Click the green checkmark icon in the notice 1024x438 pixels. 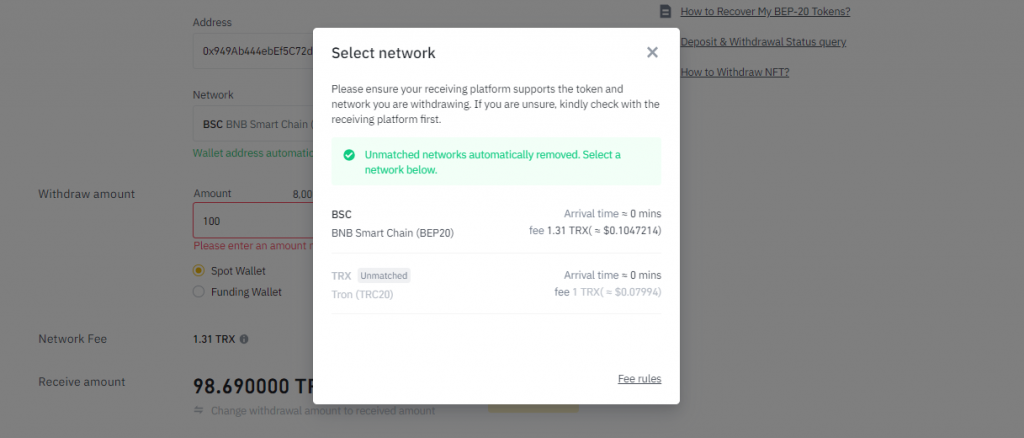349,155
